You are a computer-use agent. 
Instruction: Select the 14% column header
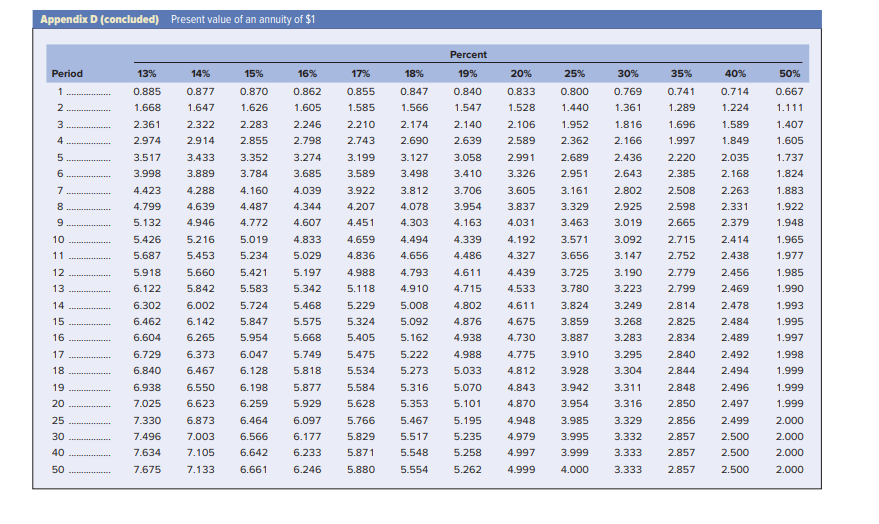[200, 73]
